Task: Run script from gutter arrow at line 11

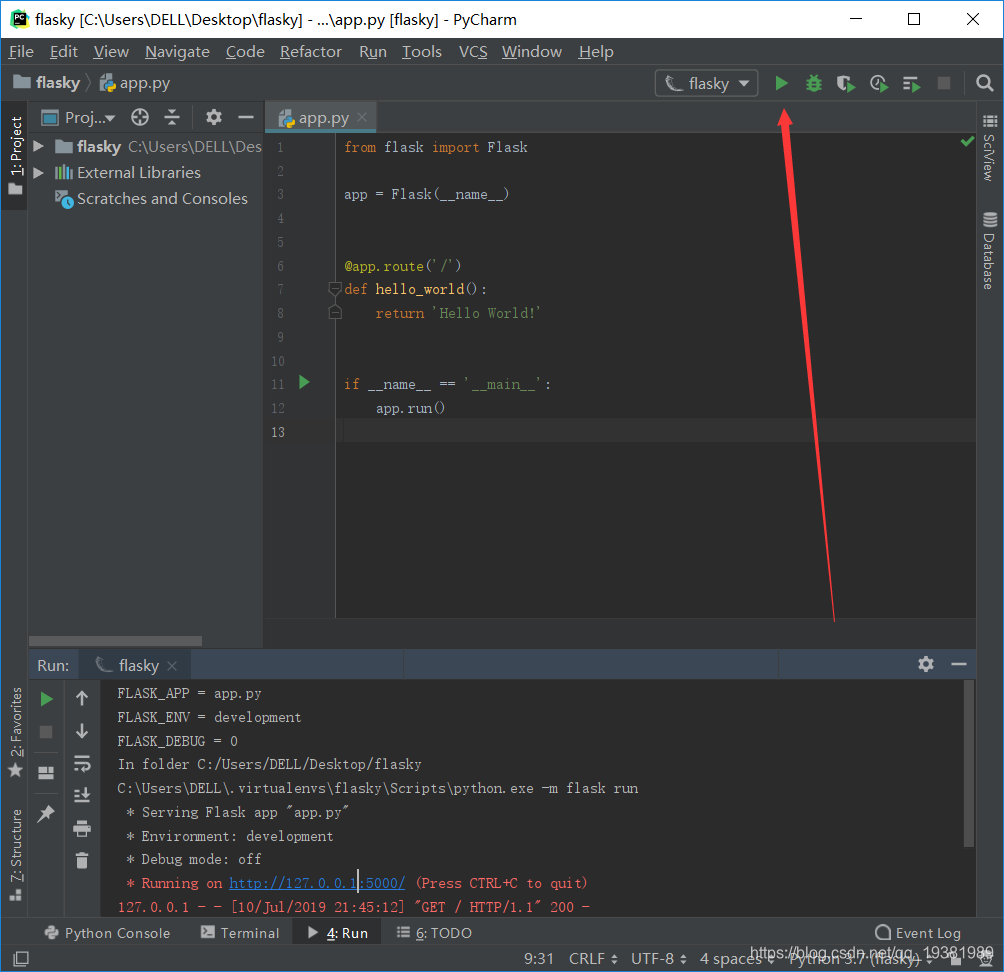Action: (x=304, y=383)
